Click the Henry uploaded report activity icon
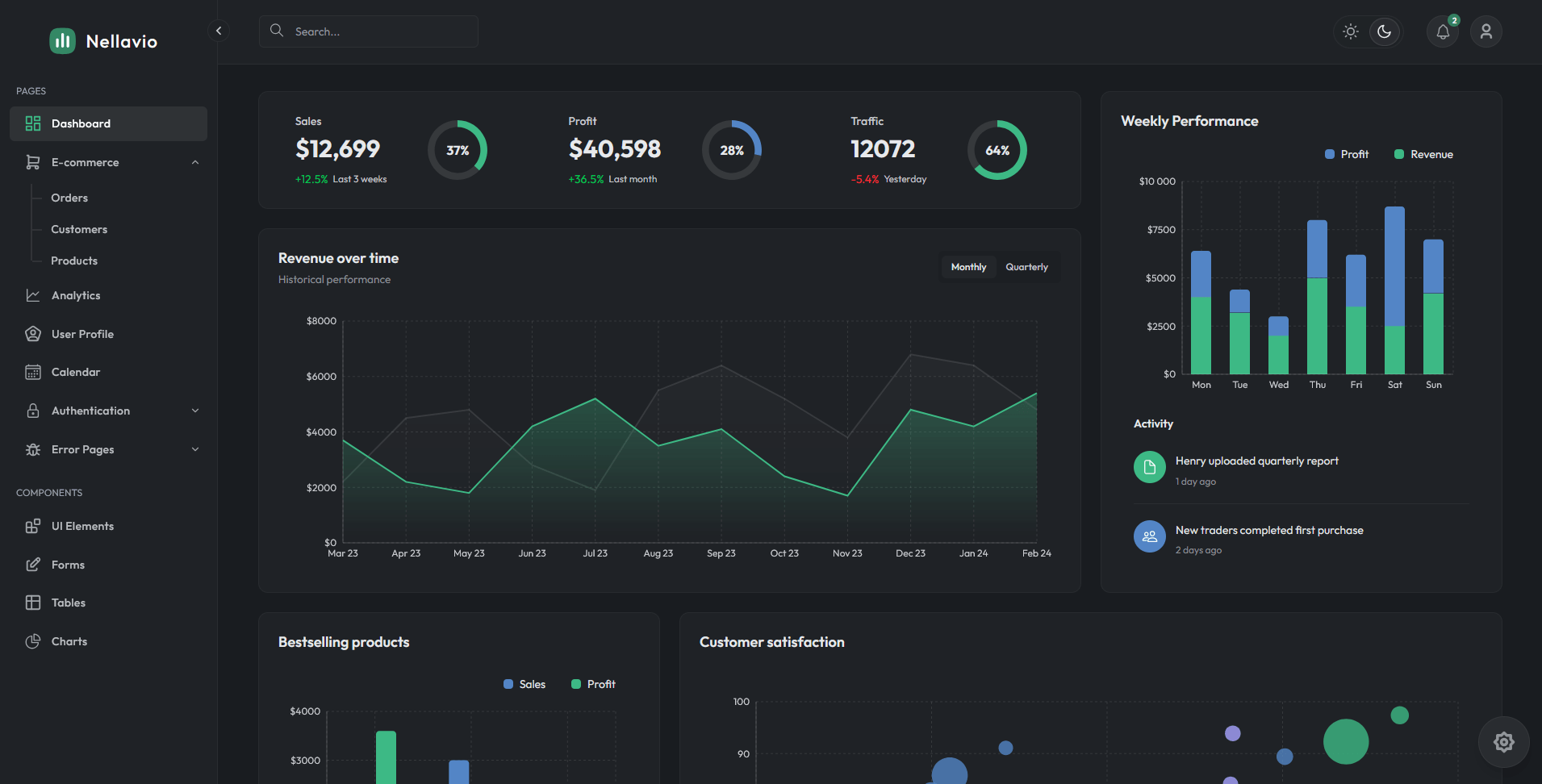The height and width of the screenshot is (784, 1542). click(x=1149, y=467)
